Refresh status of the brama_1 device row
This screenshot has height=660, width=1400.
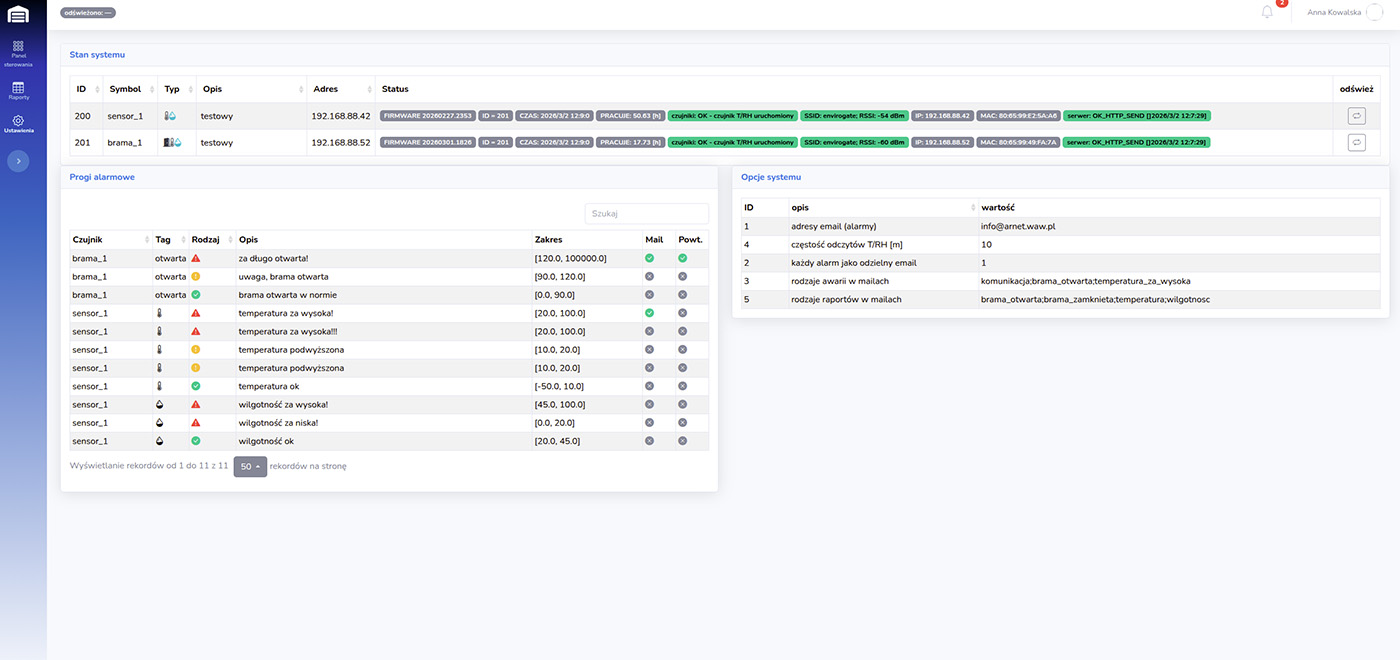[1356, 143]
